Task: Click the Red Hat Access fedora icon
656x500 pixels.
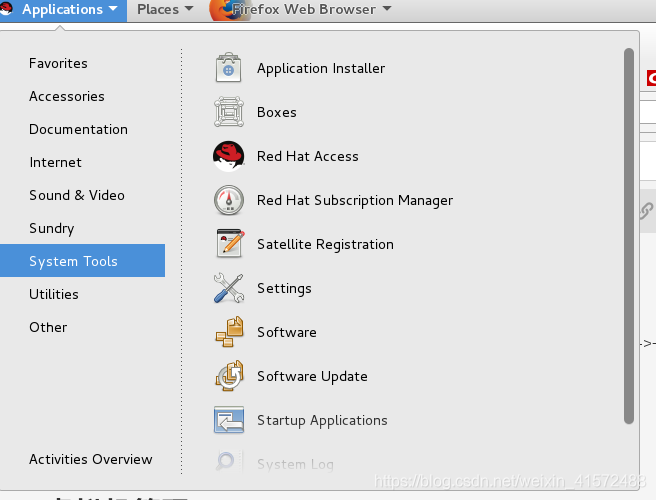Action: (228, 156)
